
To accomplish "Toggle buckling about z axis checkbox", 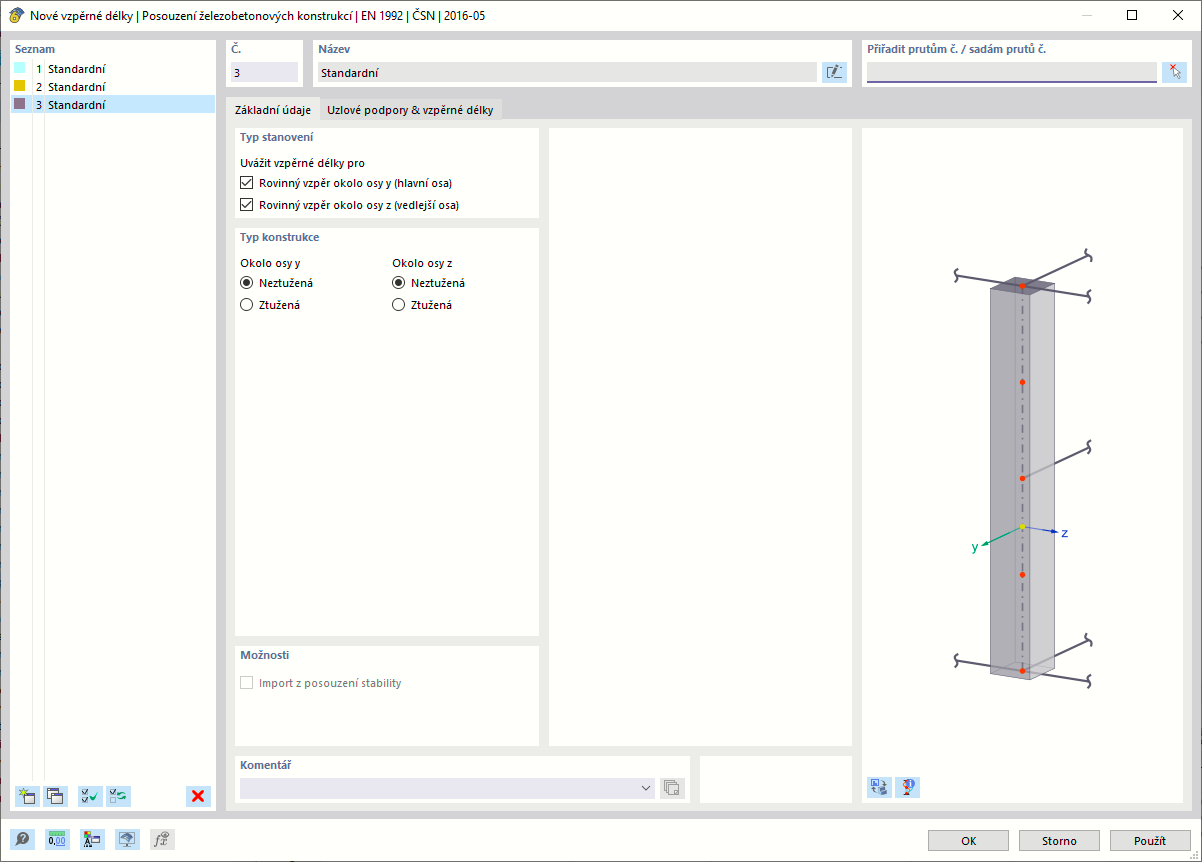I will point(247,205).
